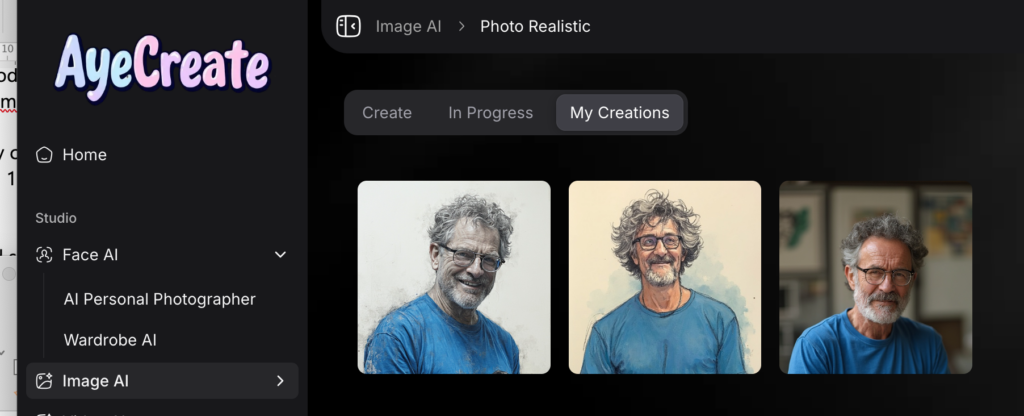This screenshot has width=1024, height=416.
Task: Click the sidebar collapse toggle icon
Action: (x=348, y=26)
